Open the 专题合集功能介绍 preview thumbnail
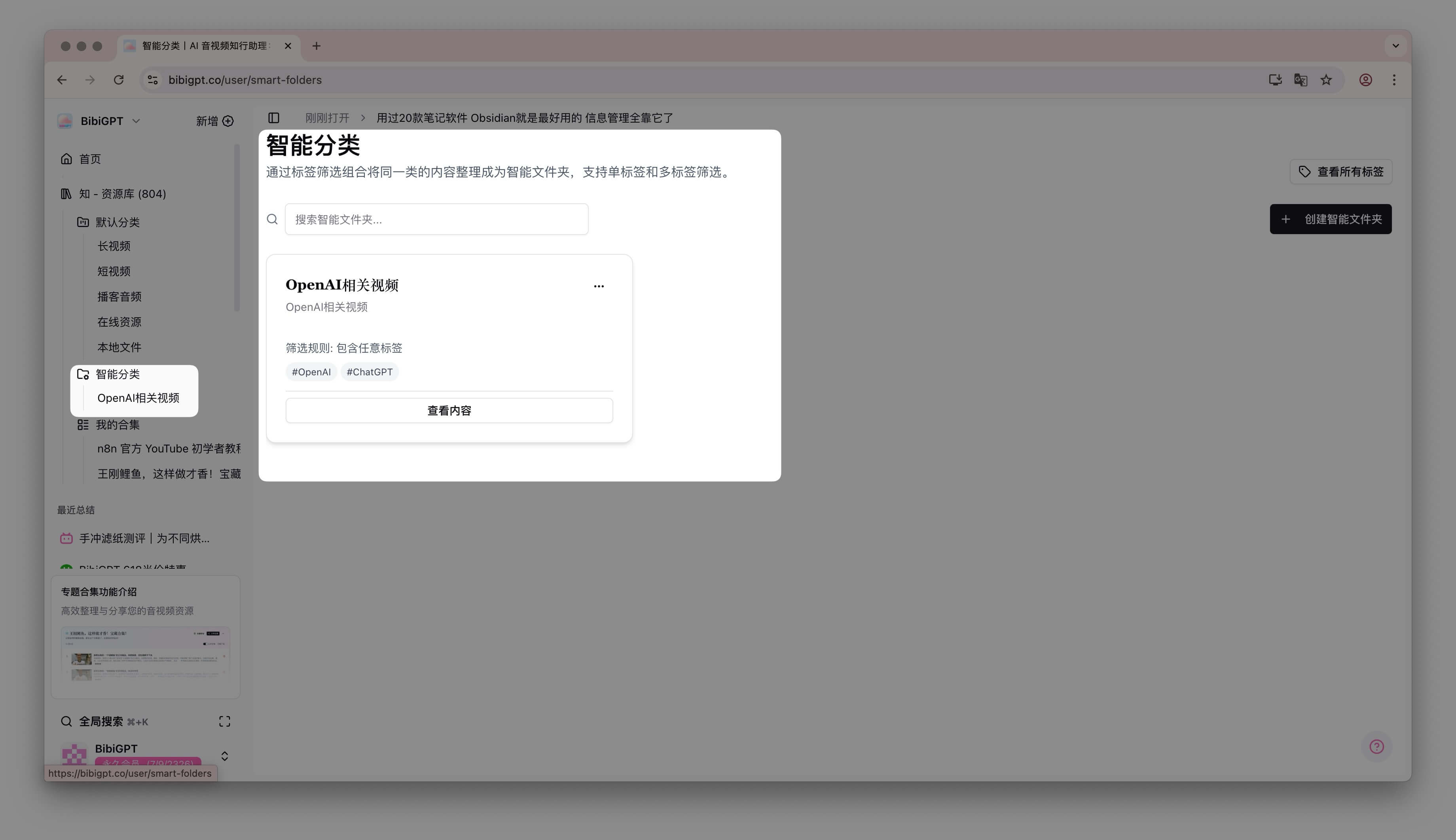This screenshot has width=1456, height=840. coord(146,653)
